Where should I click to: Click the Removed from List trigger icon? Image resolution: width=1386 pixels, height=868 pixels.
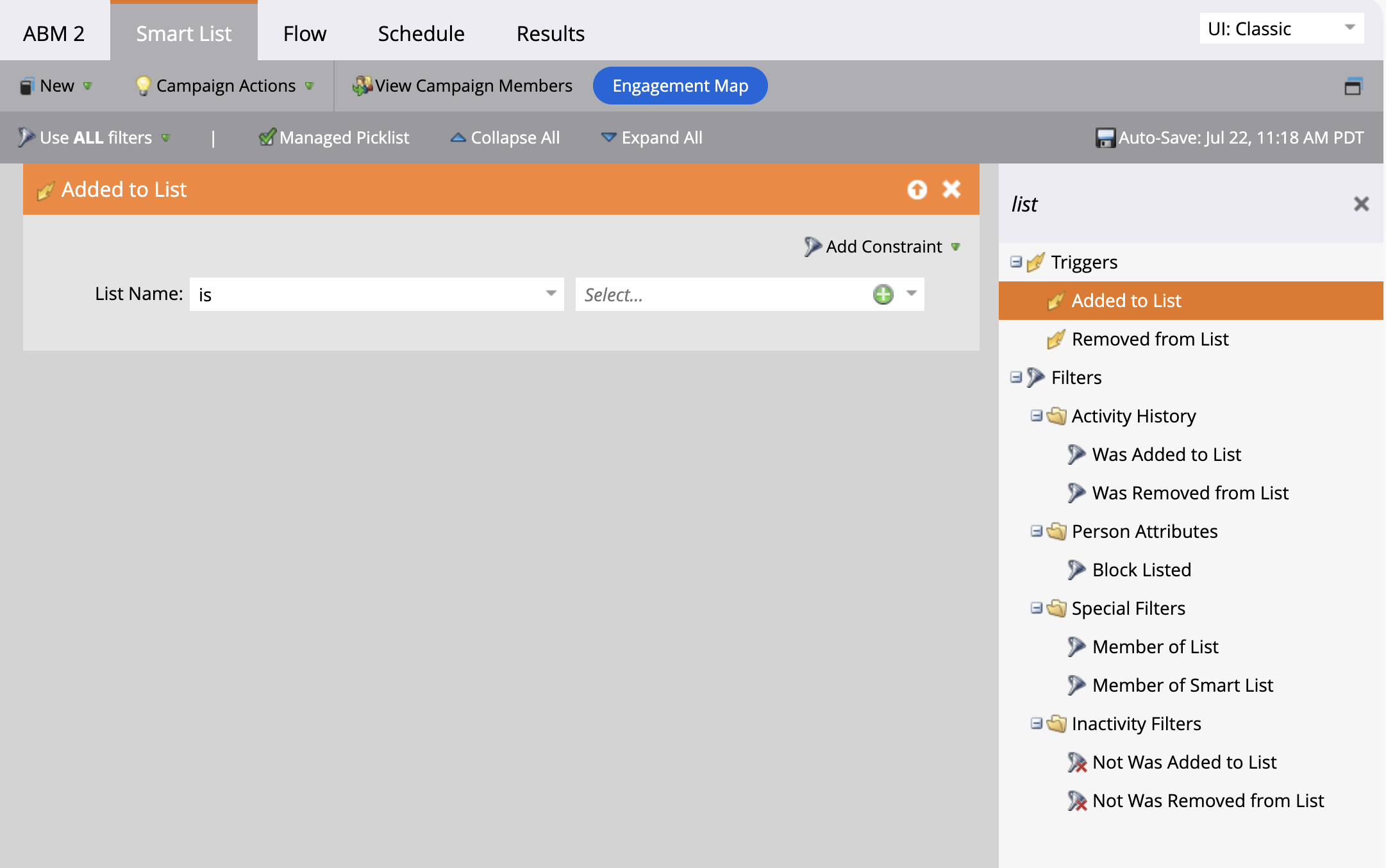(x=1056, y=339)
